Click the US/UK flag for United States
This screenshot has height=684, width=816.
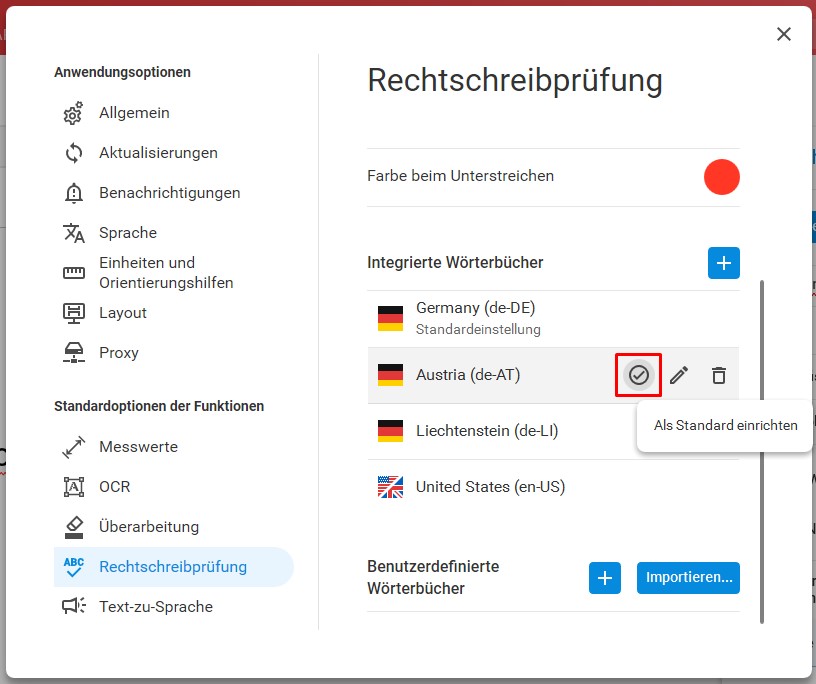point(390,487)
